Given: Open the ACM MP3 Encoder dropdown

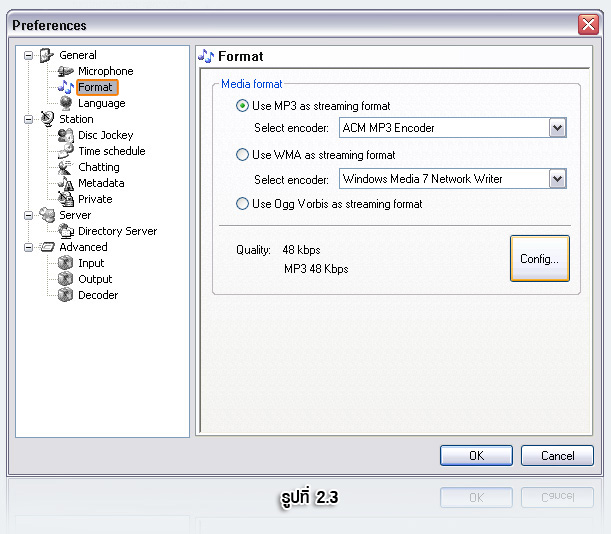Looking at the screenshot, I should tap(557, 128).
